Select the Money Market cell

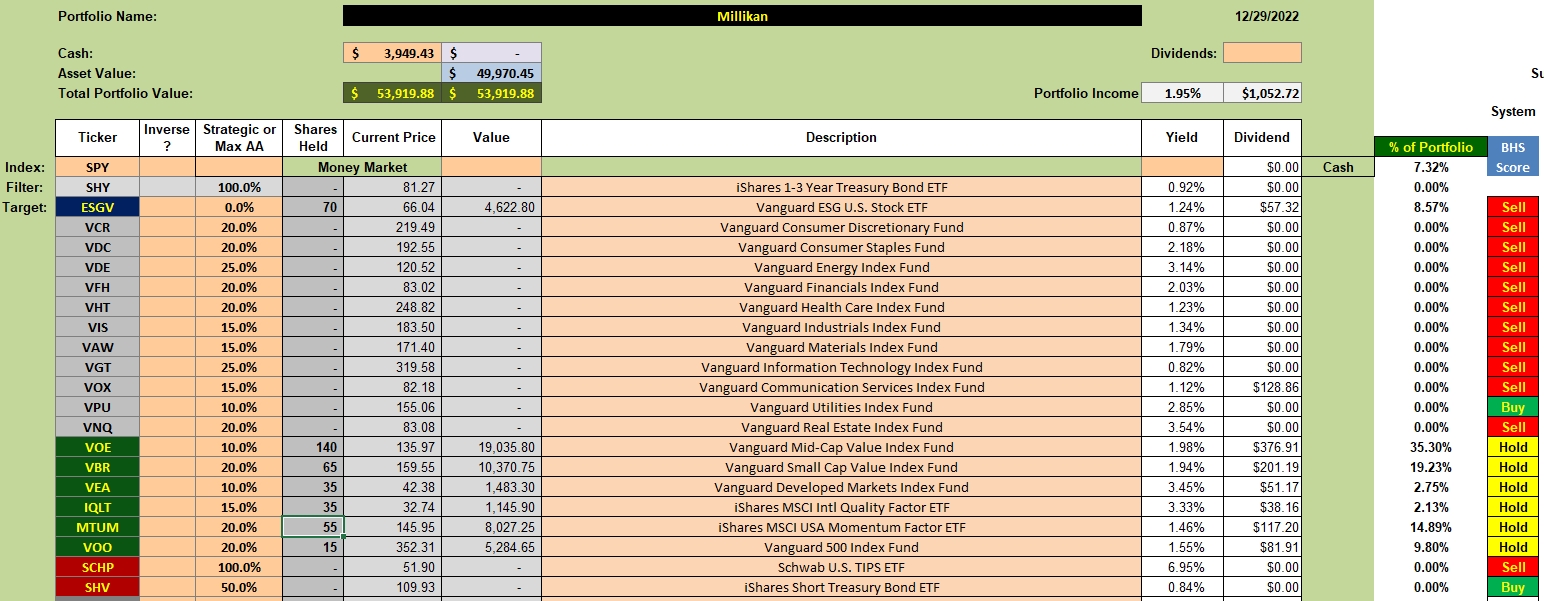click(x=362, y=167)
